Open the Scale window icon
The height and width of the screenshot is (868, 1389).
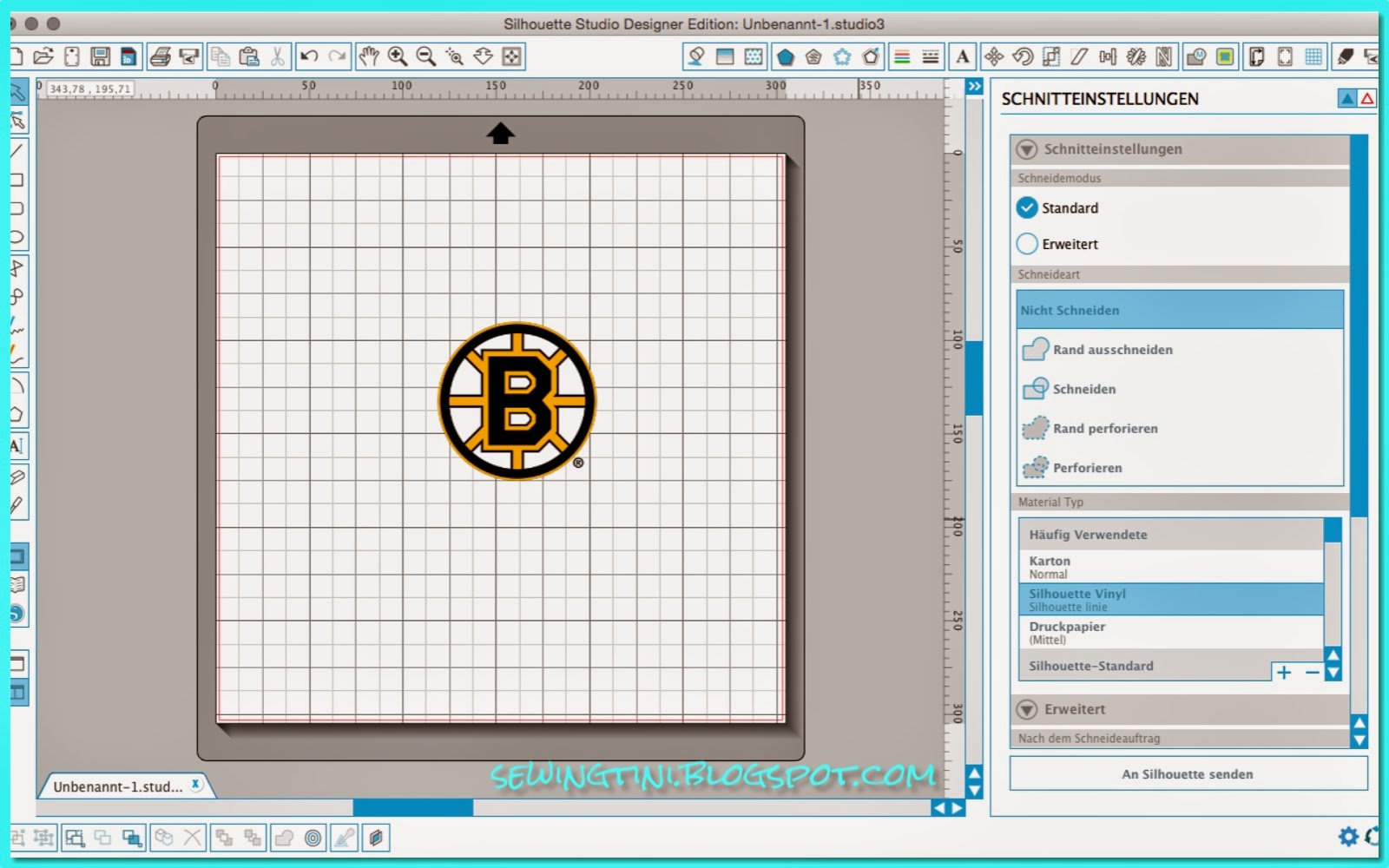click(x=1051, y=57)
